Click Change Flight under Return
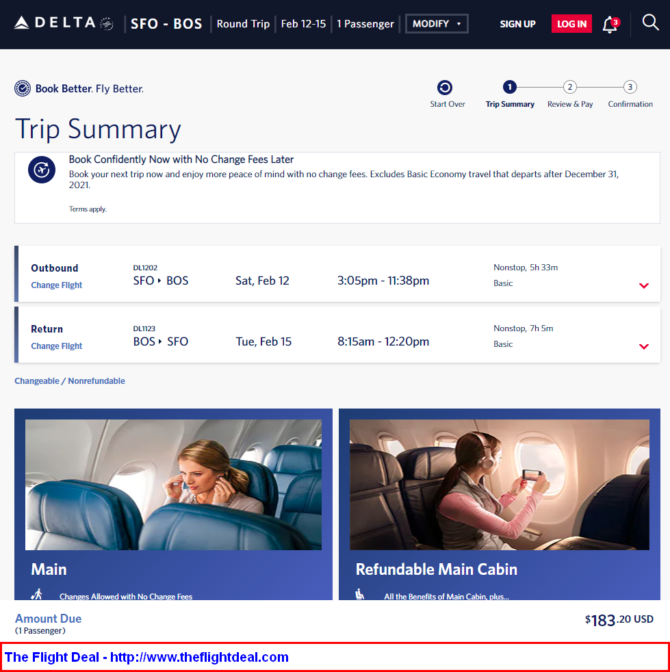The height and width of the screenshot is (672, 670). pos(56,346)
